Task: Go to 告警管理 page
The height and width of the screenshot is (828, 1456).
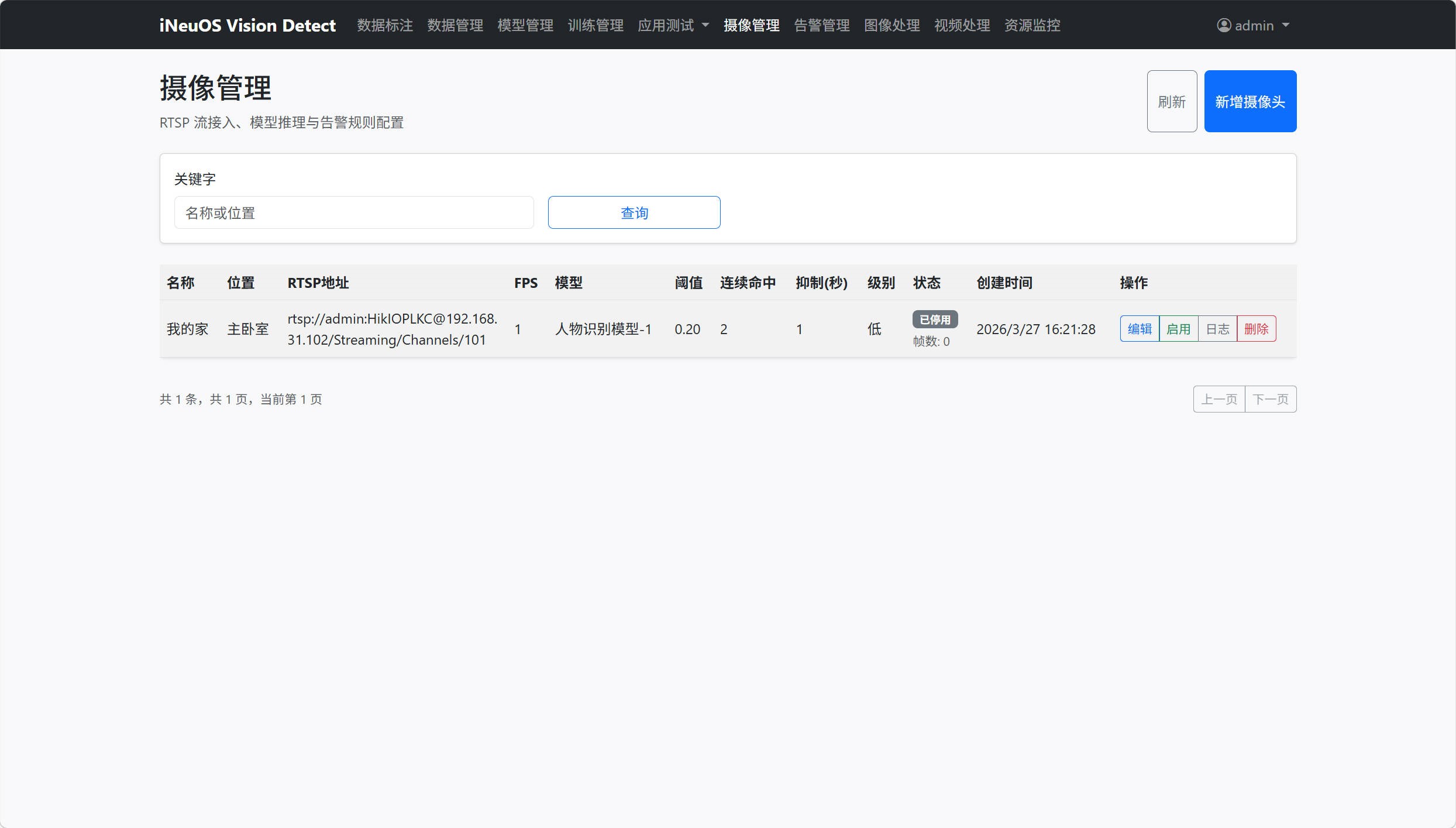Action: (821, 25)
